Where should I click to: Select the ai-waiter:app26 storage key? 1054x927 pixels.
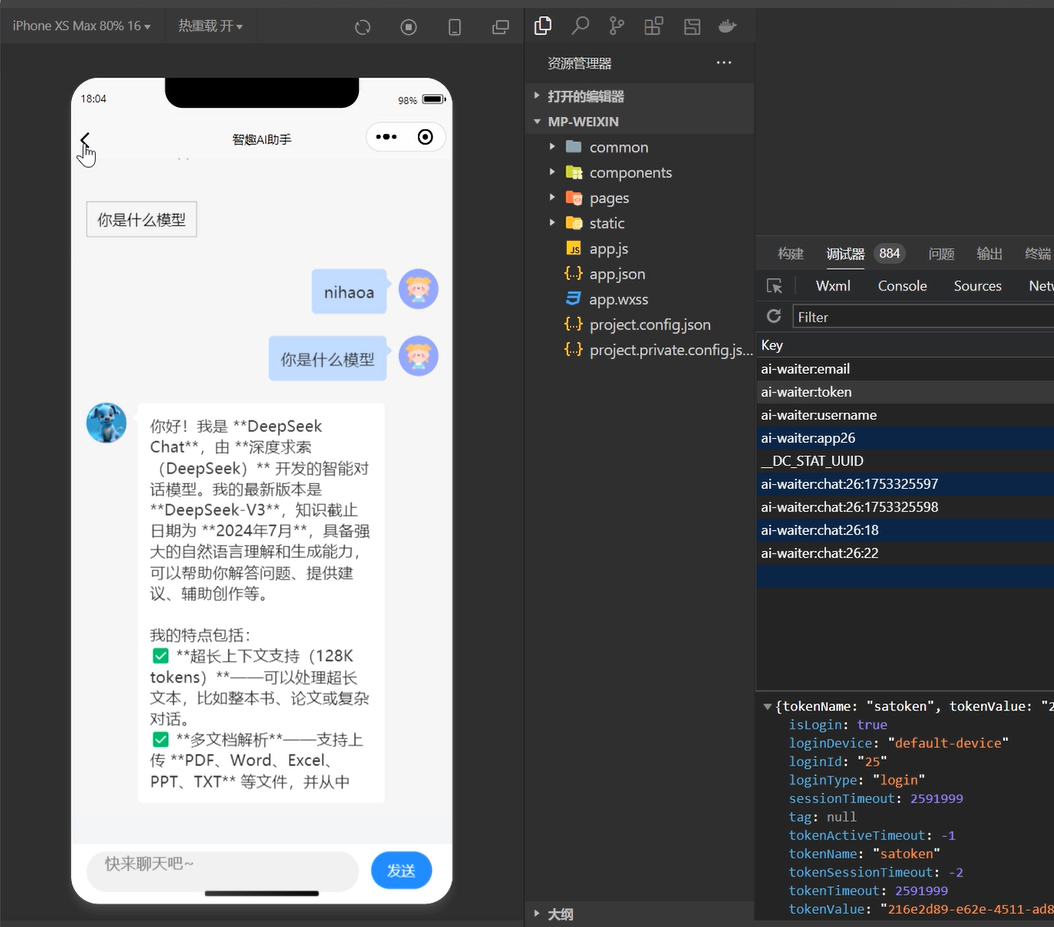click(905, 438)
